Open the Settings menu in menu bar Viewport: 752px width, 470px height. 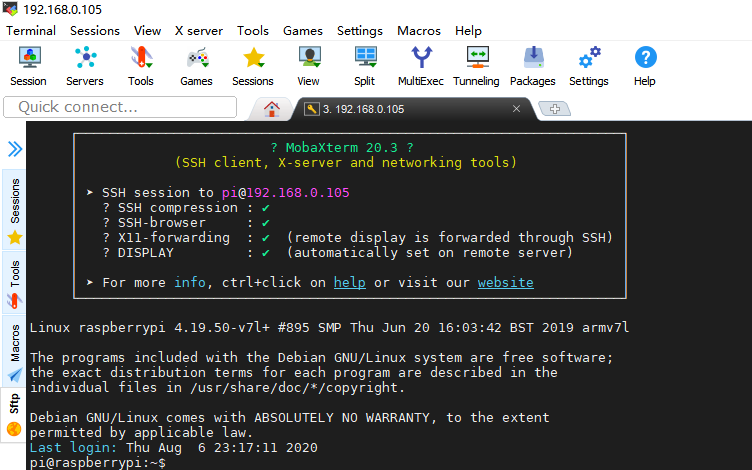360,31
